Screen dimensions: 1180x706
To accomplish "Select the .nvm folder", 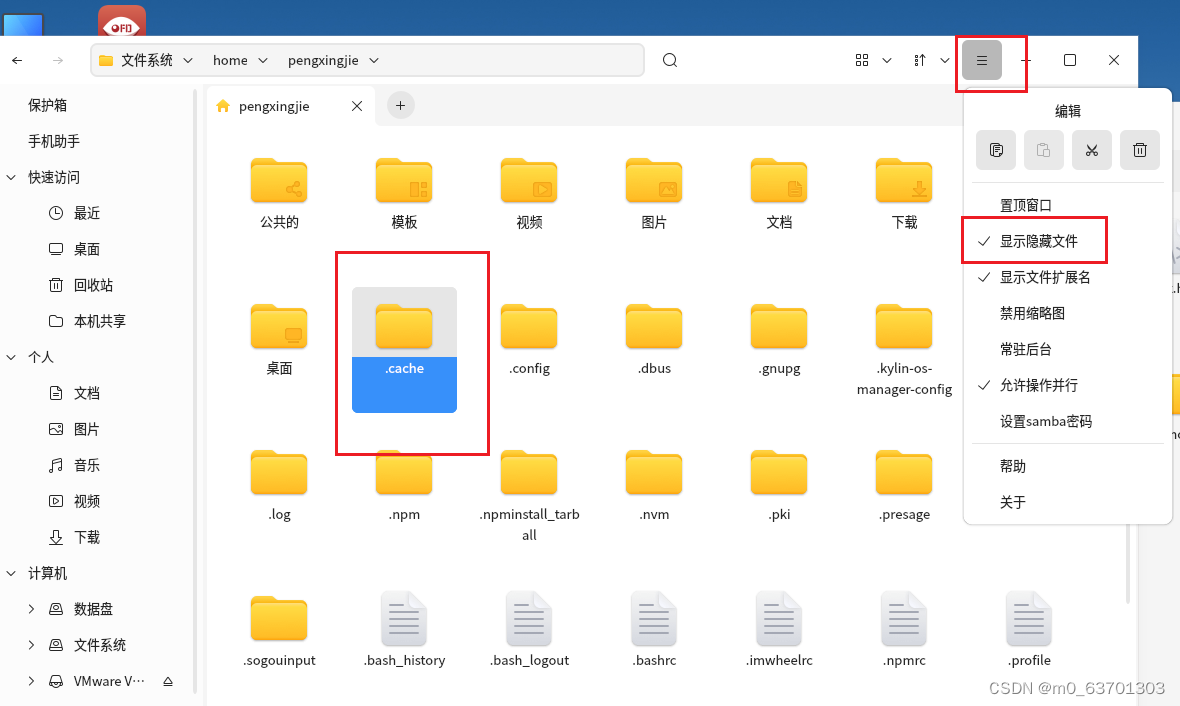I will tap(654, 485).
